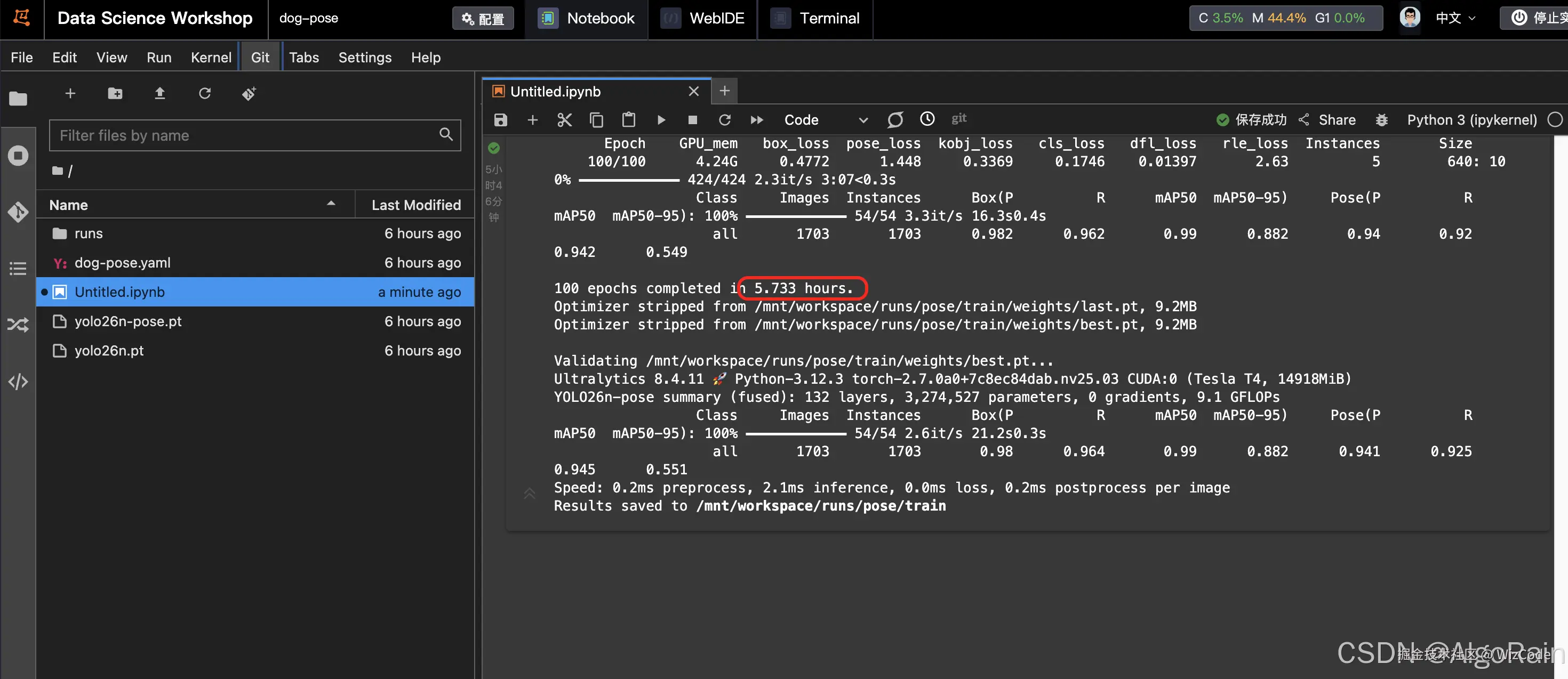Open the Kernel menu

point(211,57)
